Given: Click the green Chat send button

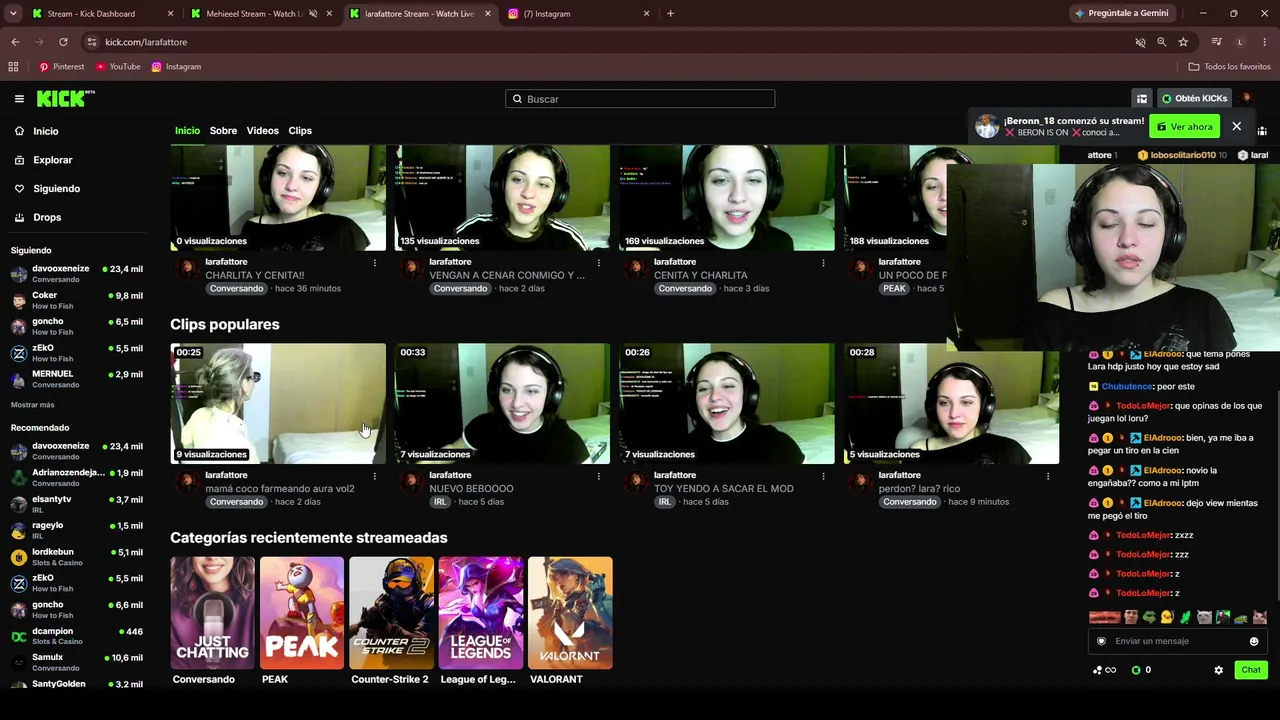Looking at the screenshot, I should [1250, 670].
